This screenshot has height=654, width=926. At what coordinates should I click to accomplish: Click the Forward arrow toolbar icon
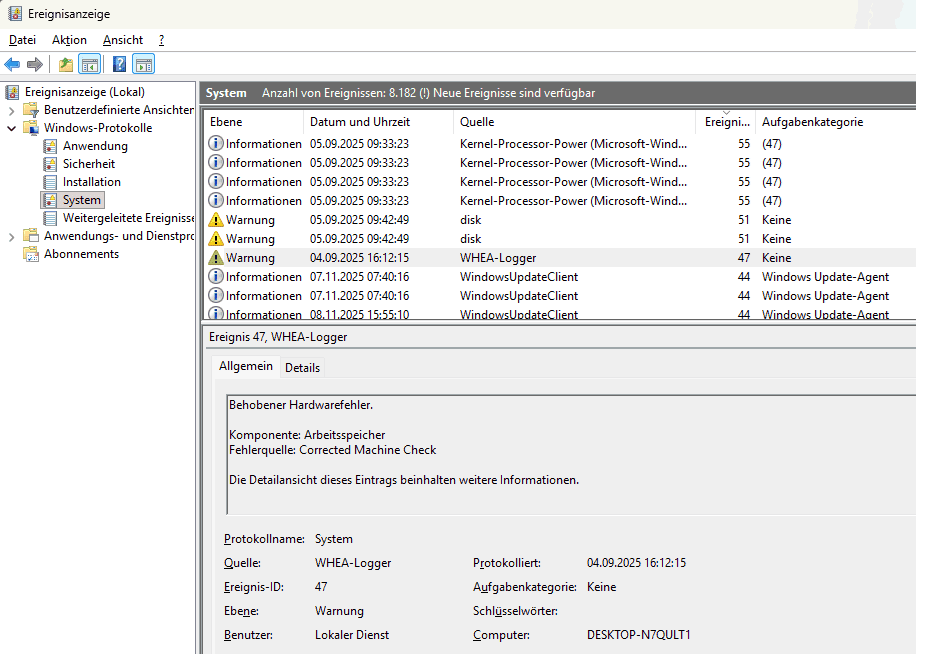pyautogui.click(x=35, y=64)
